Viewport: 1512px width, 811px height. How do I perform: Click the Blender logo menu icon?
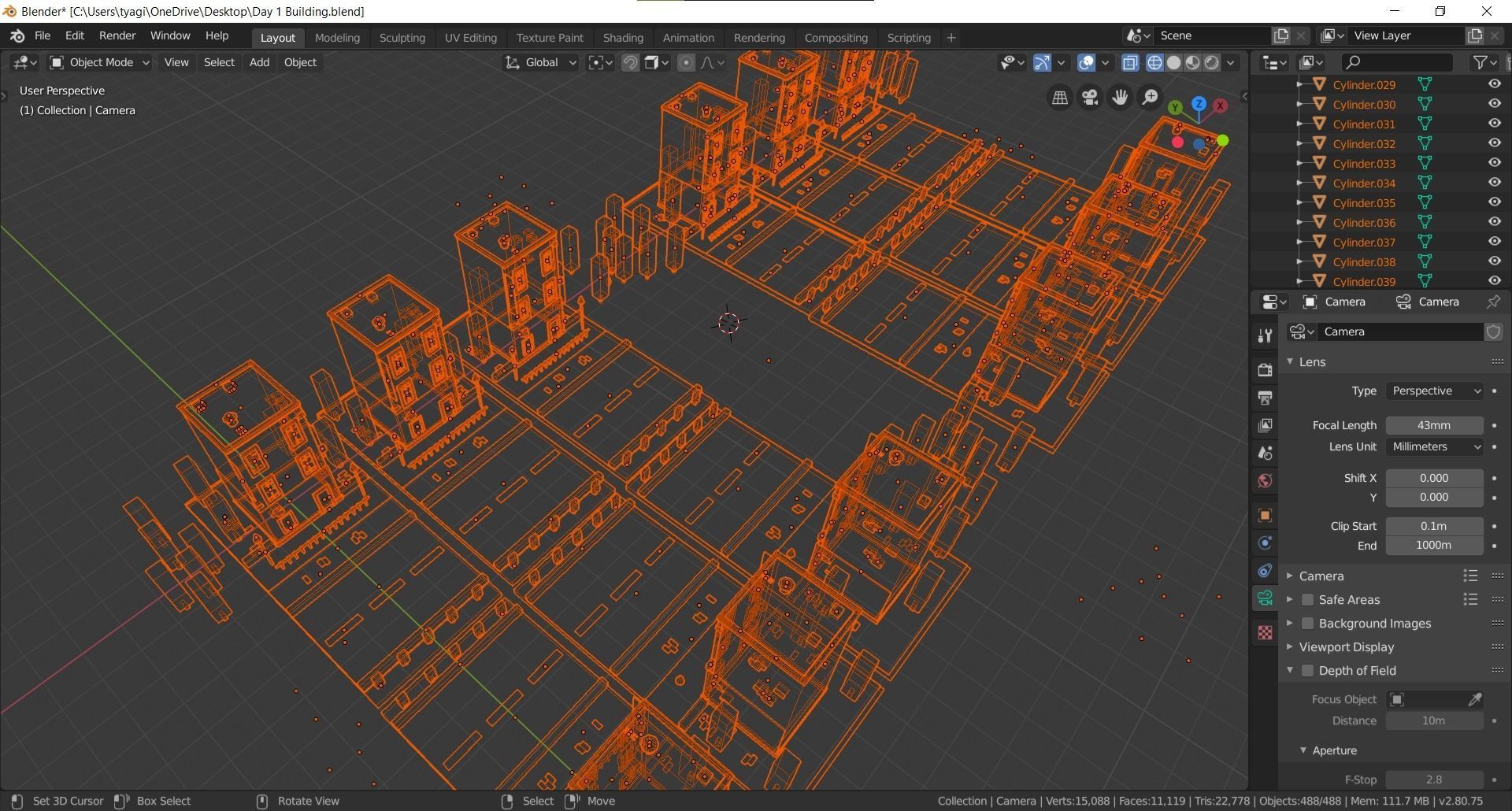click(17, 36)
